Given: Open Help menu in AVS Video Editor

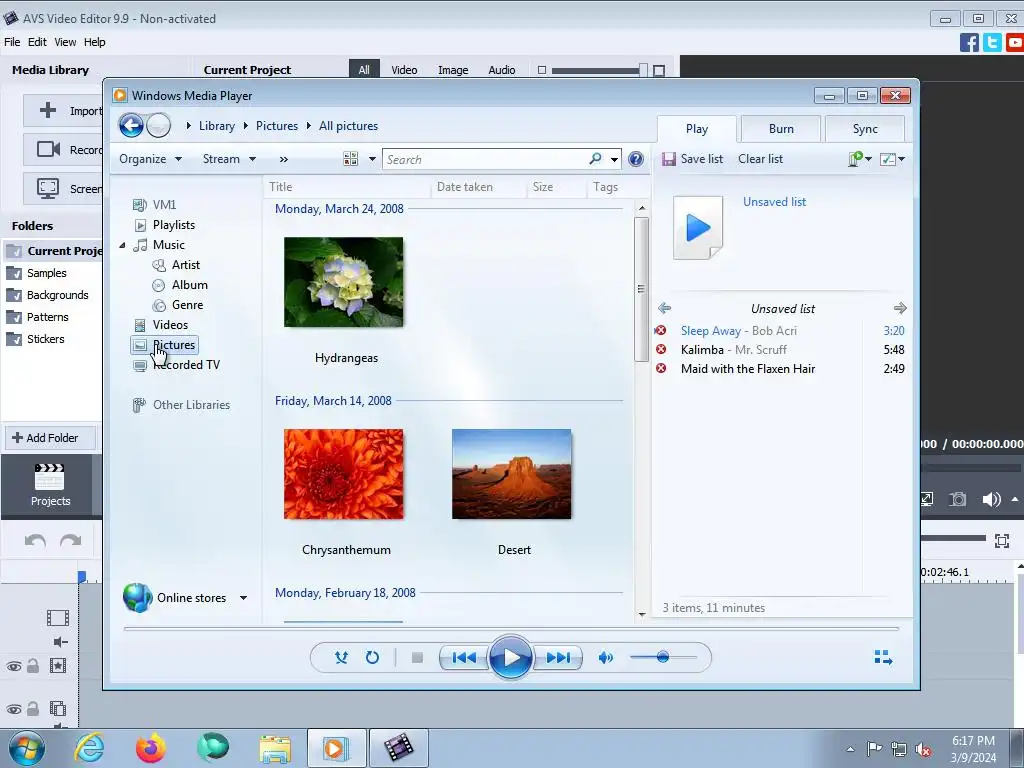Looking at the screenshot, I should pos(95,42).
